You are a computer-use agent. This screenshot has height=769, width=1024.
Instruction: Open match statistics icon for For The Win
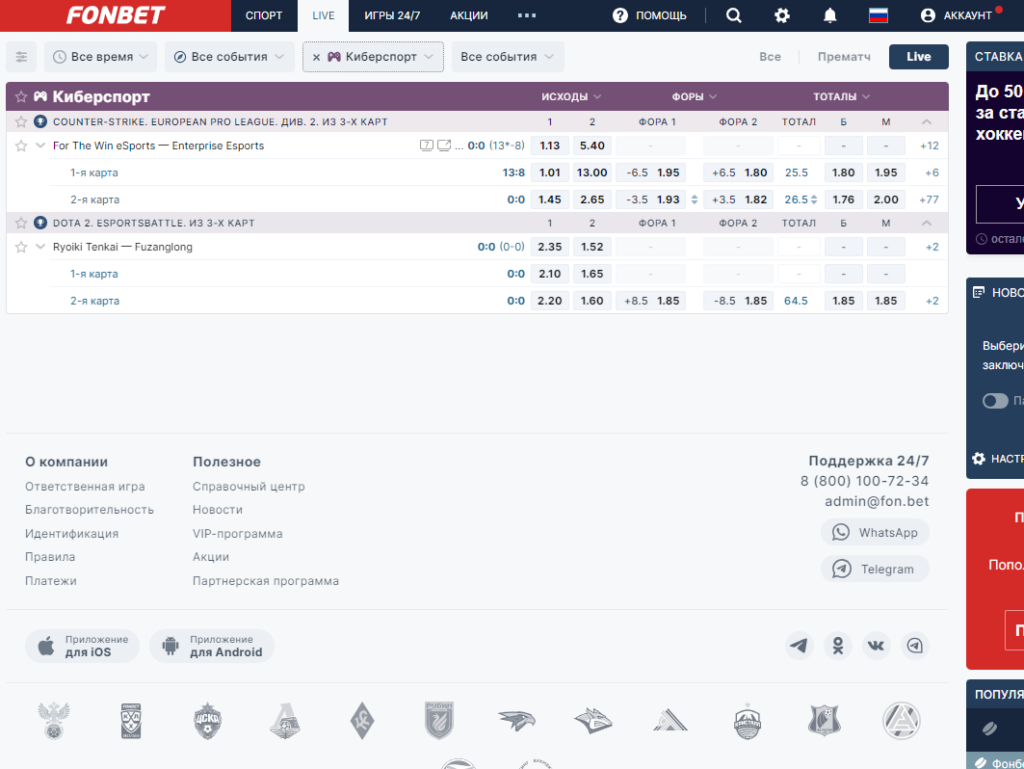(426, 146)
